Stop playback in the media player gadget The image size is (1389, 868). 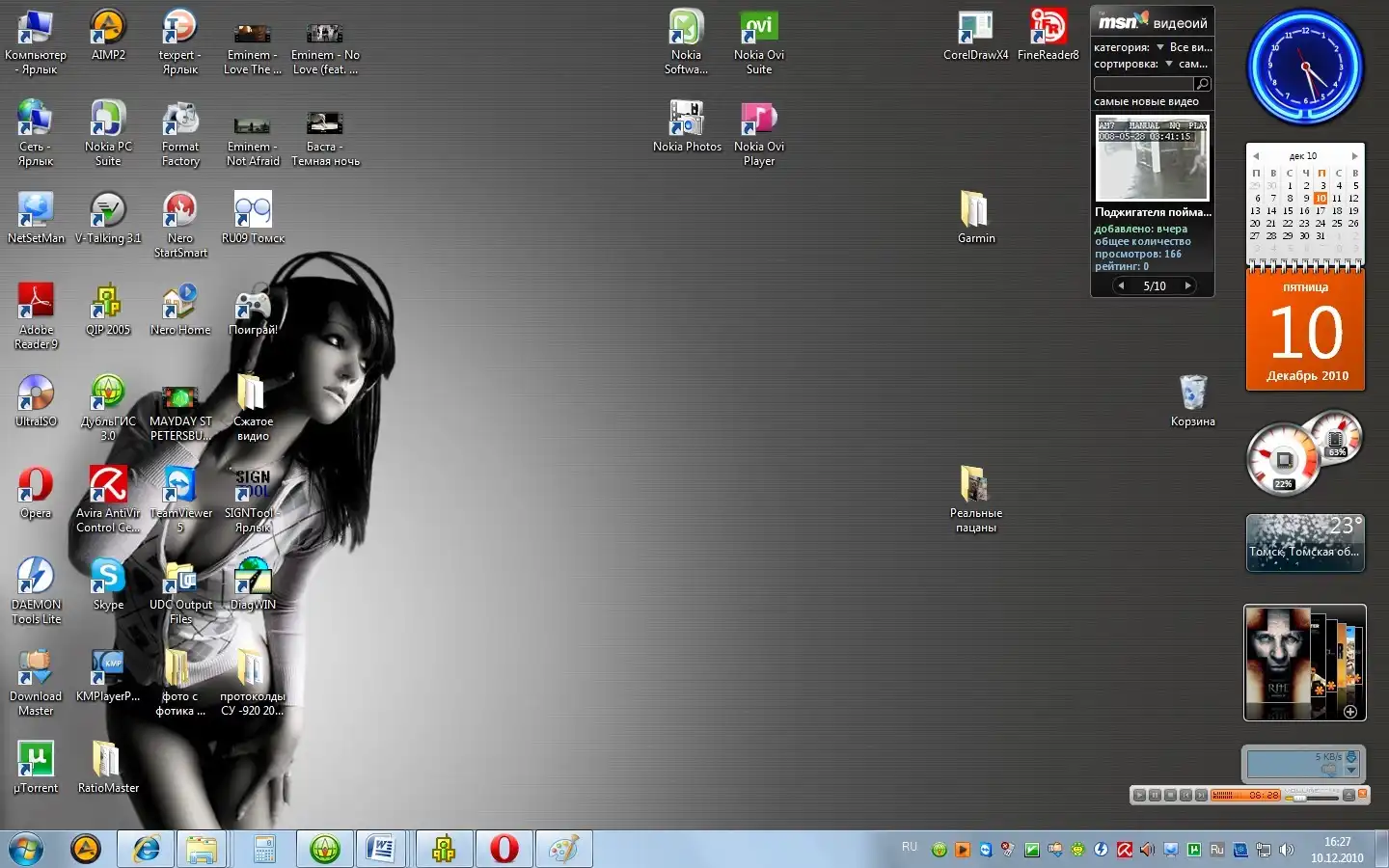click(1170, 796)
